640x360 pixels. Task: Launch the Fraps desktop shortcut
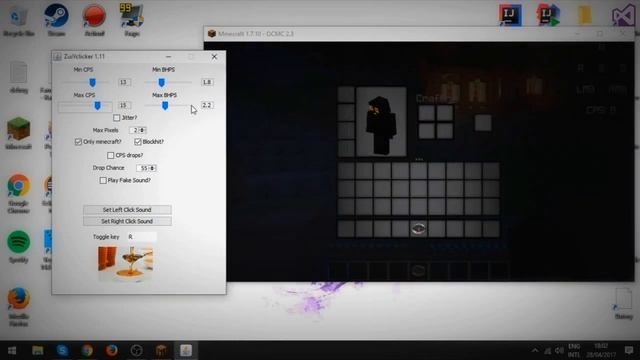pos(132,20)
